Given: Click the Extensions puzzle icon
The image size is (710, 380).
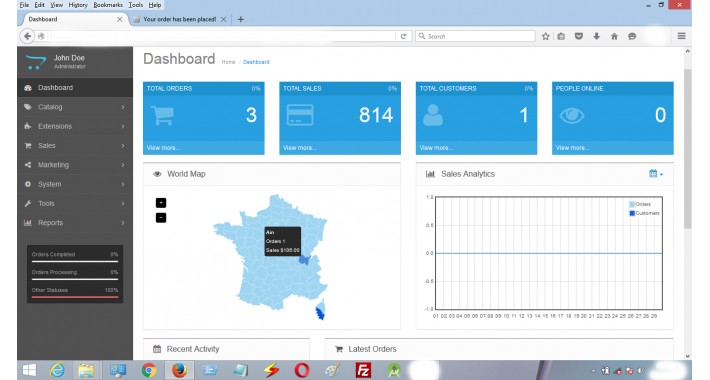Looking at the screenshot, I should (x=28, y=126).
